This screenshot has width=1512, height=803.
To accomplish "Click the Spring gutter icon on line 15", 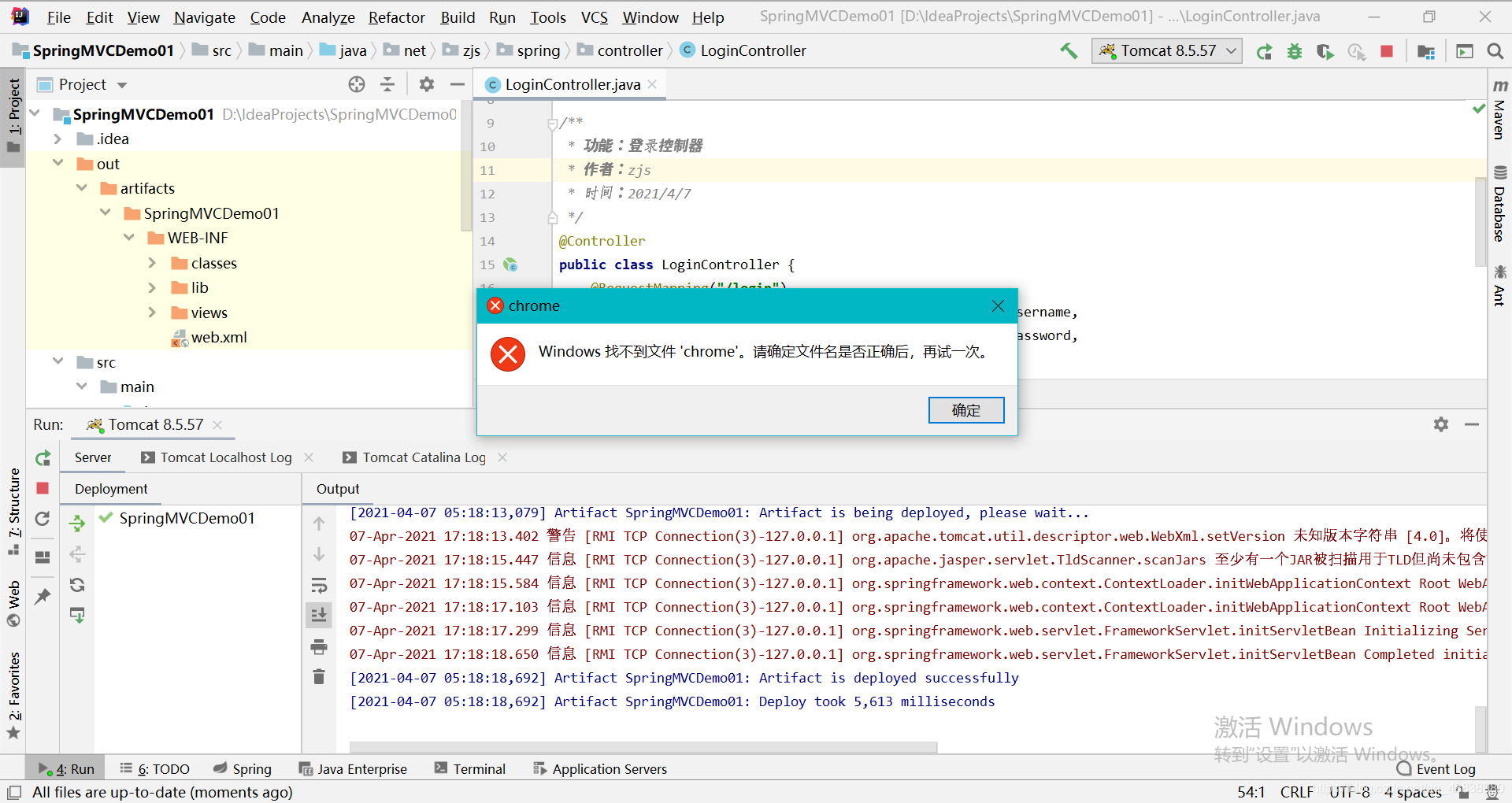I will tap(510, 265).
